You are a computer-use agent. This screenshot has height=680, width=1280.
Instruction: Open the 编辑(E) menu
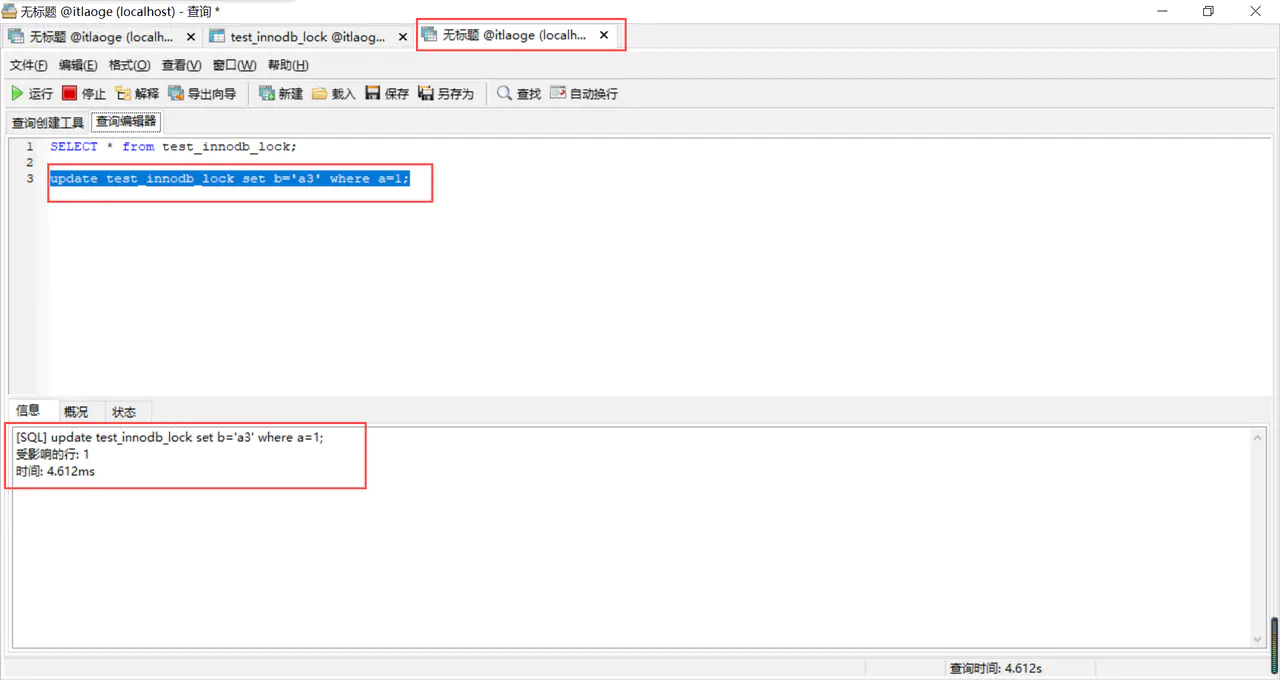click(78, 65)
